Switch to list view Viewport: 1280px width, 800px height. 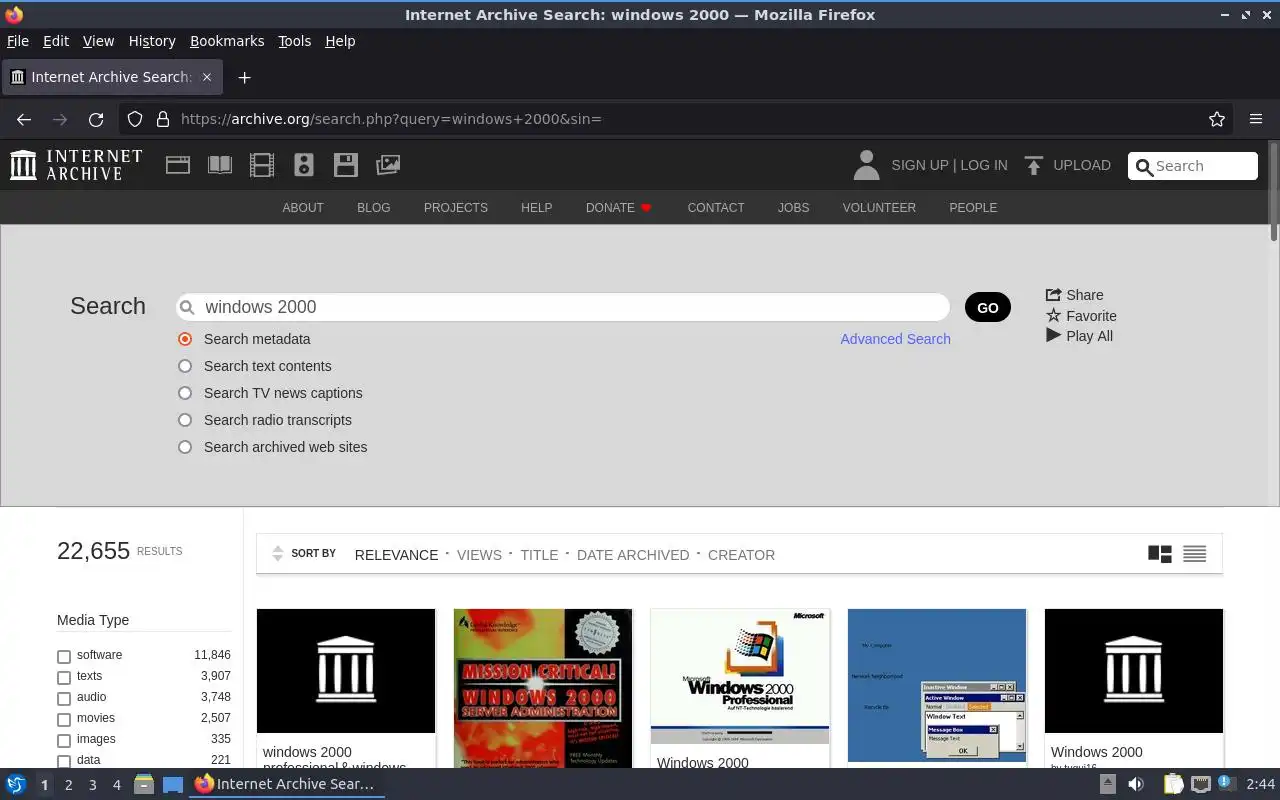point(1194,554)
